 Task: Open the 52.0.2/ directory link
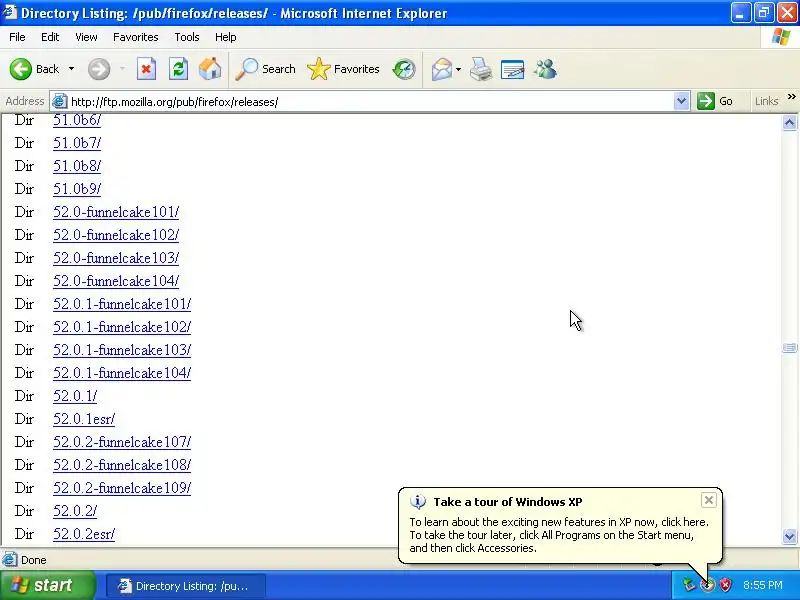click(75, 511)
